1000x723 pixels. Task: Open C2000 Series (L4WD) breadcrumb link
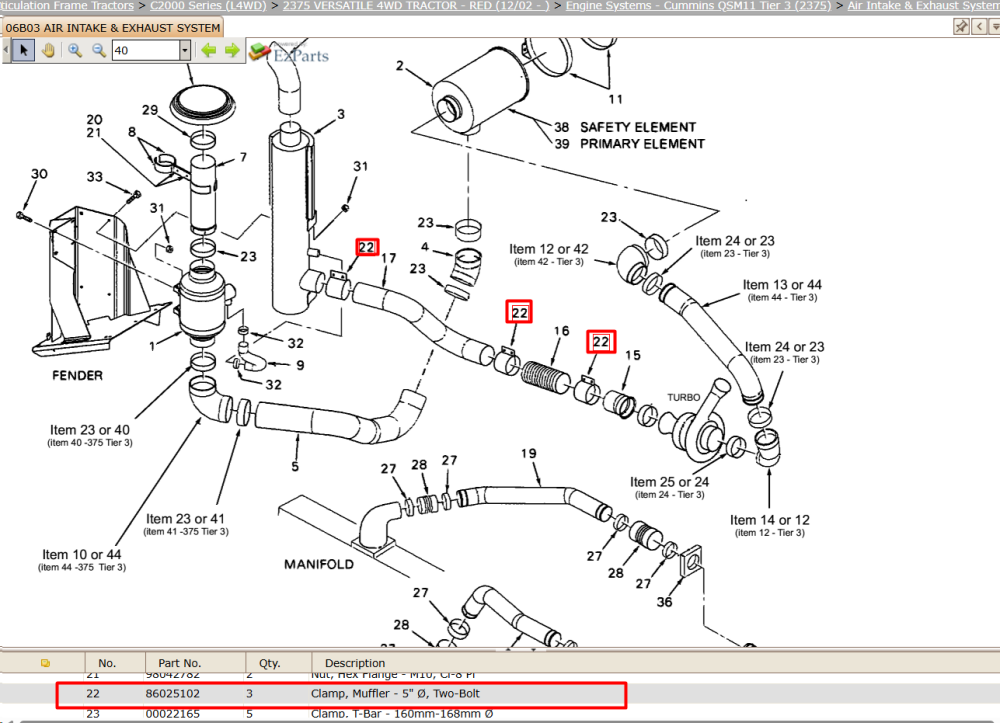point(208,5)
